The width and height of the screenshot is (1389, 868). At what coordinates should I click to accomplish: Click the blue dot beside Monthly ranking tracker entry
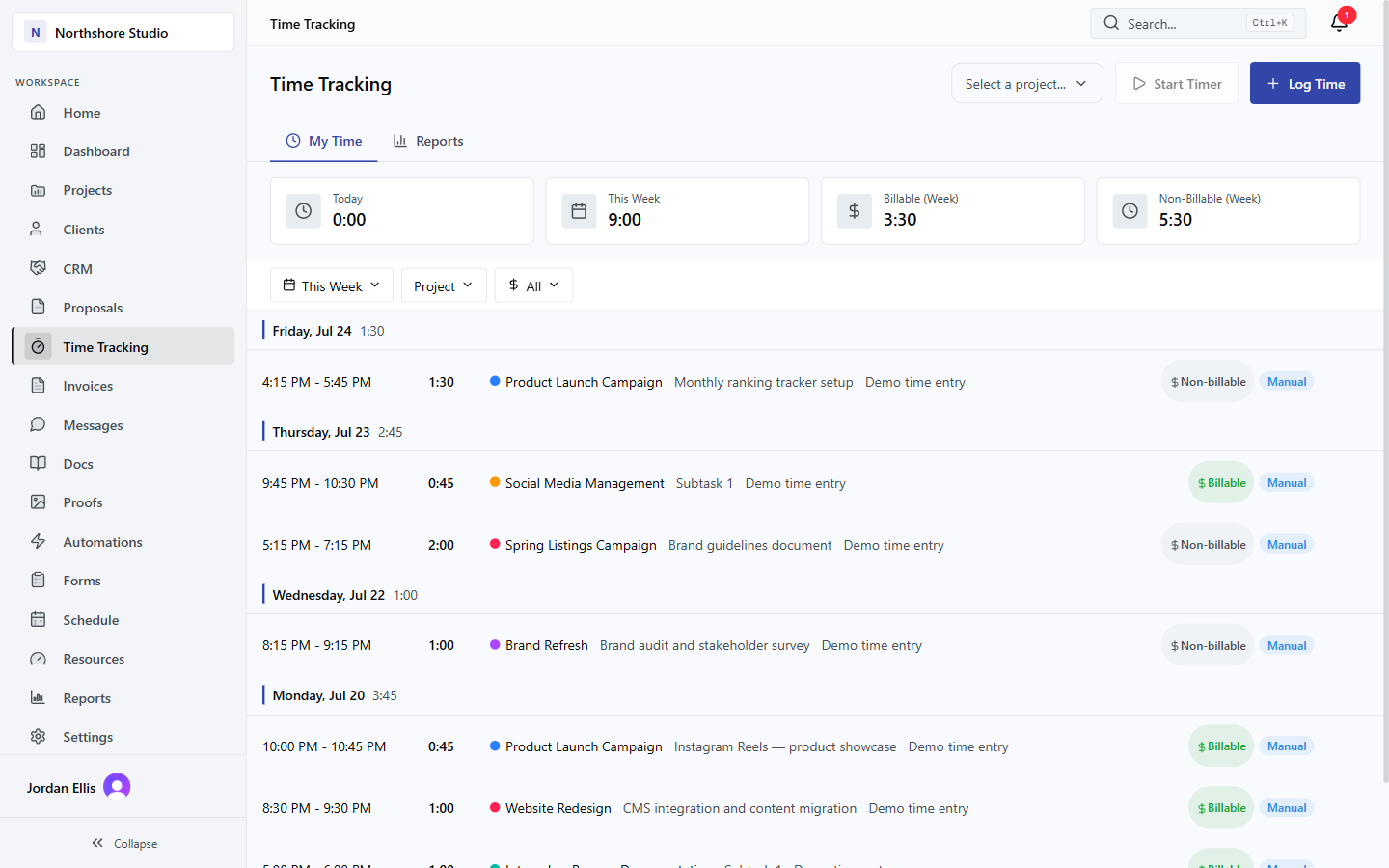click(495, 381)
